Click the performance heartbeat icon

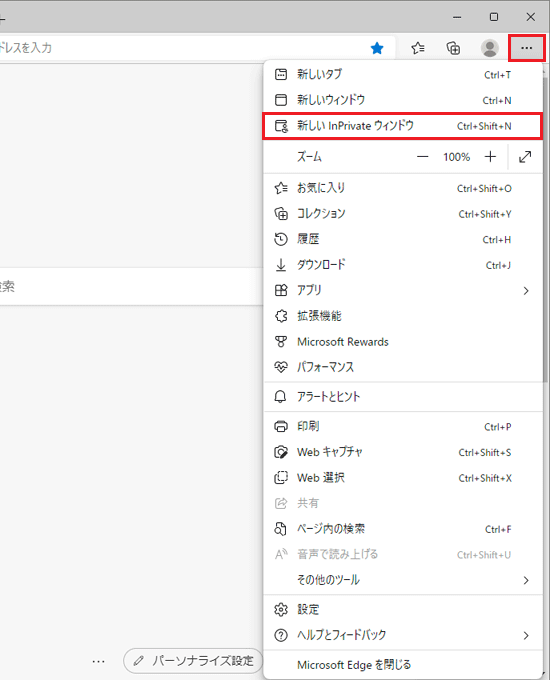[281, 367]
